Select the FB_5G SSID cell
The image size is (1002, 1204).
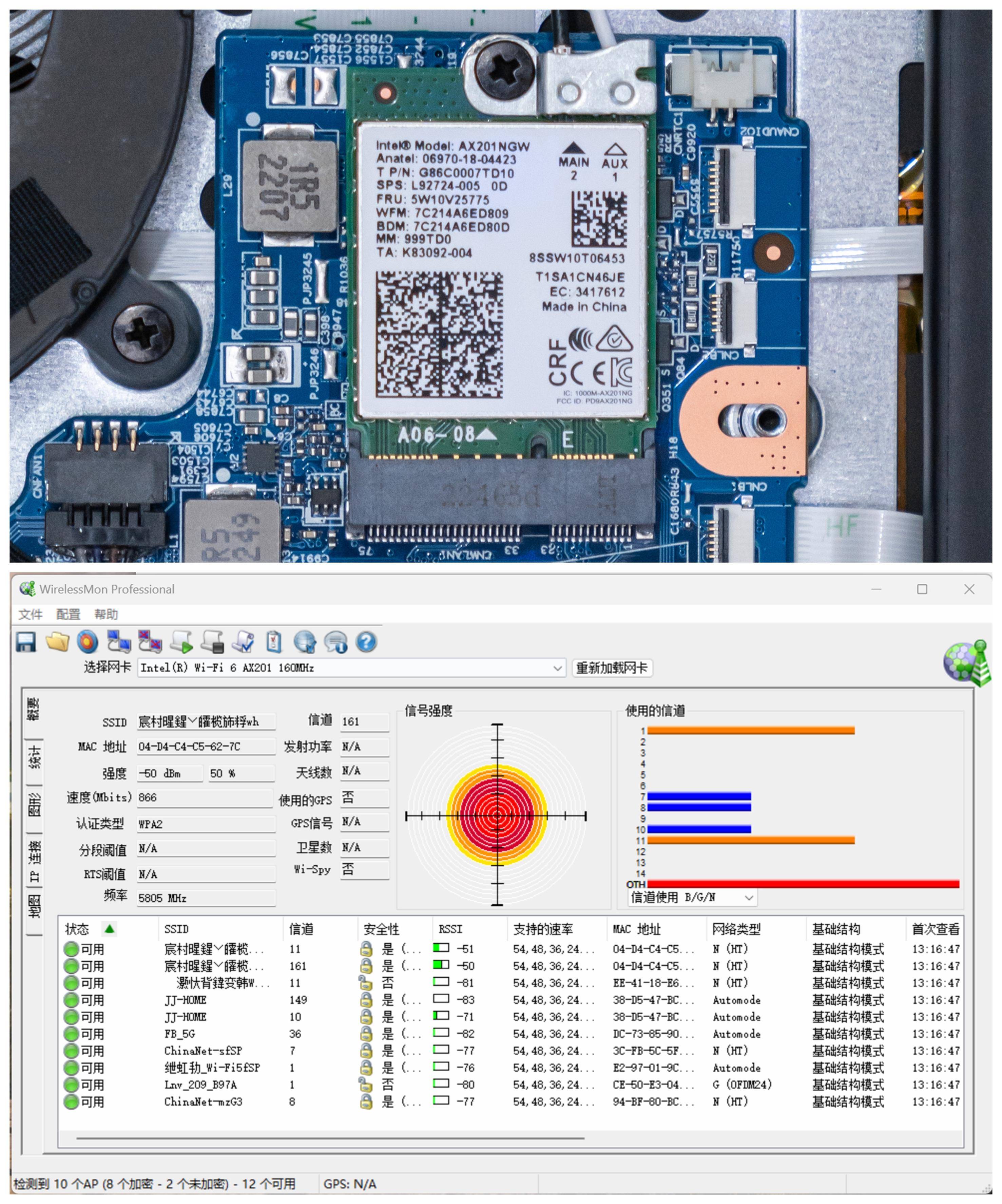179,1034
